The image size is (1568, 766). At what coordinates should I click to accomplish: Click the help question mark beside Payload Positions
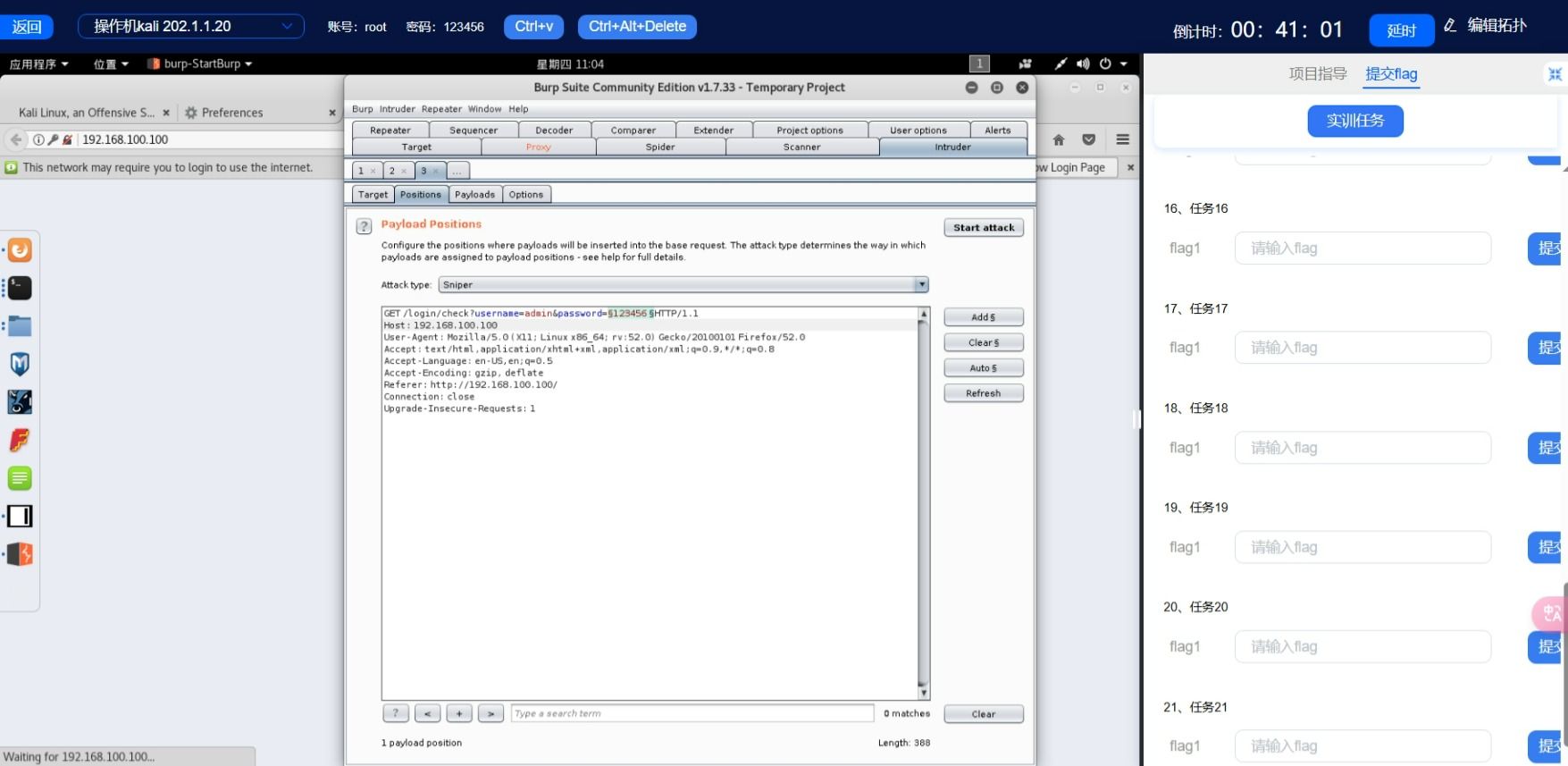pyautogui.click(x=364, y=226)
